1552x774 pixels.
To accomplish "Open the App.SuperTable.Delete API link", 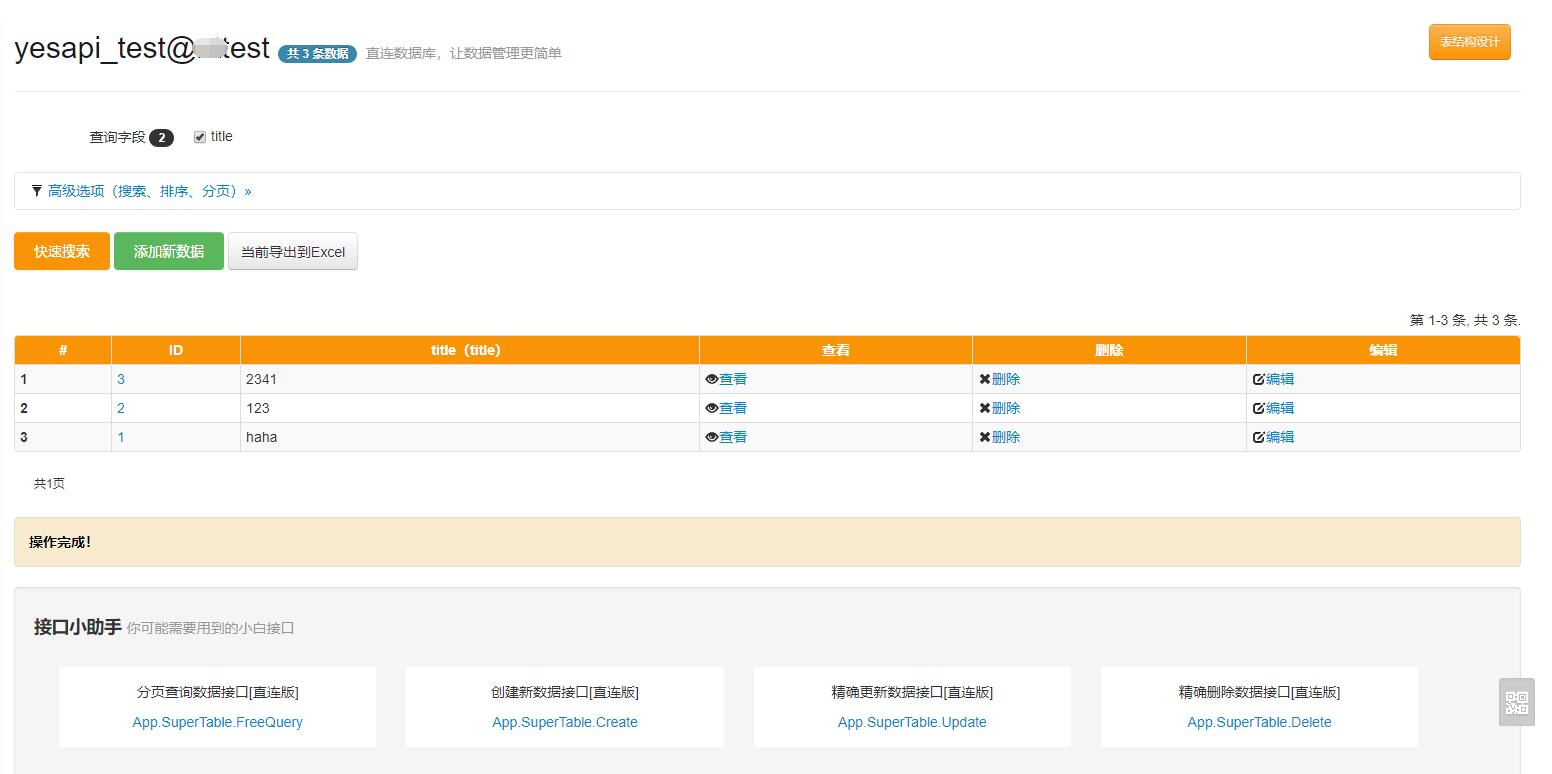I will [x=1259, y=722].
